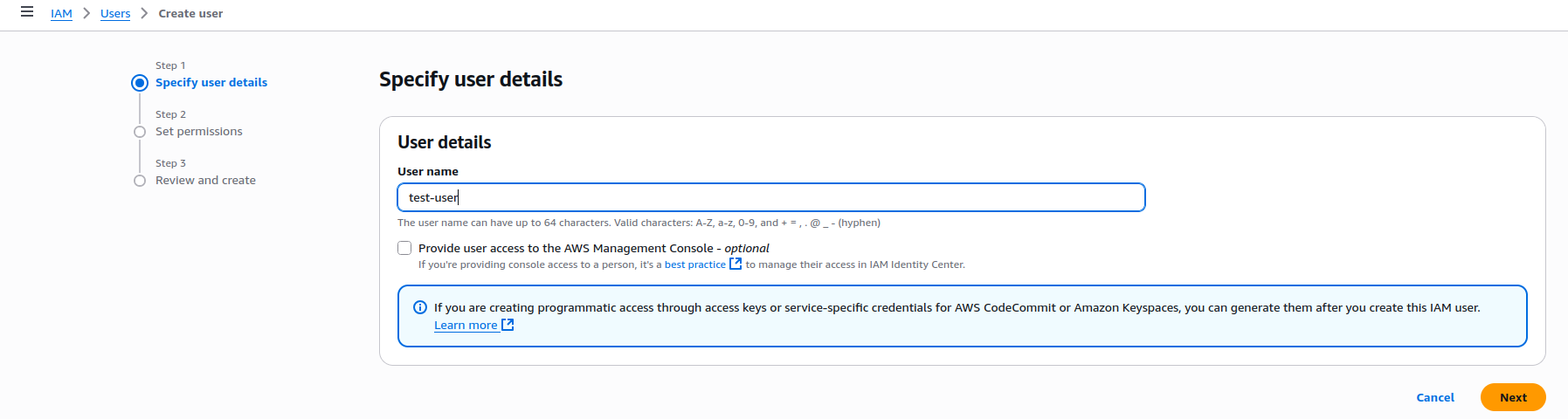The height and width of the screenshot is (419, 1568).
Task: Click chevron before Create user breadcrumb
Action: coord(144,13)
